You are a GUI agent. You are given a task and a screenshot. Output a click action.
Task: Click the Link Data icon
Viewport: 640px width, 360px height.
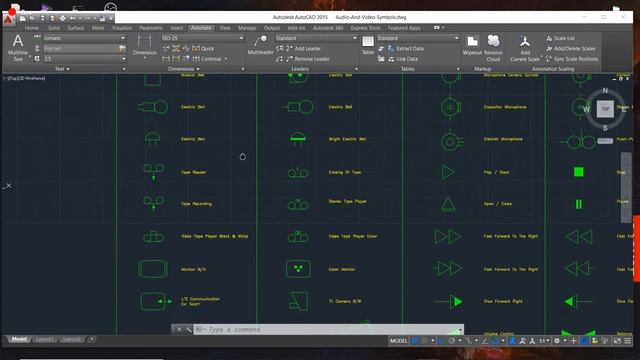(x=391, y=59)
